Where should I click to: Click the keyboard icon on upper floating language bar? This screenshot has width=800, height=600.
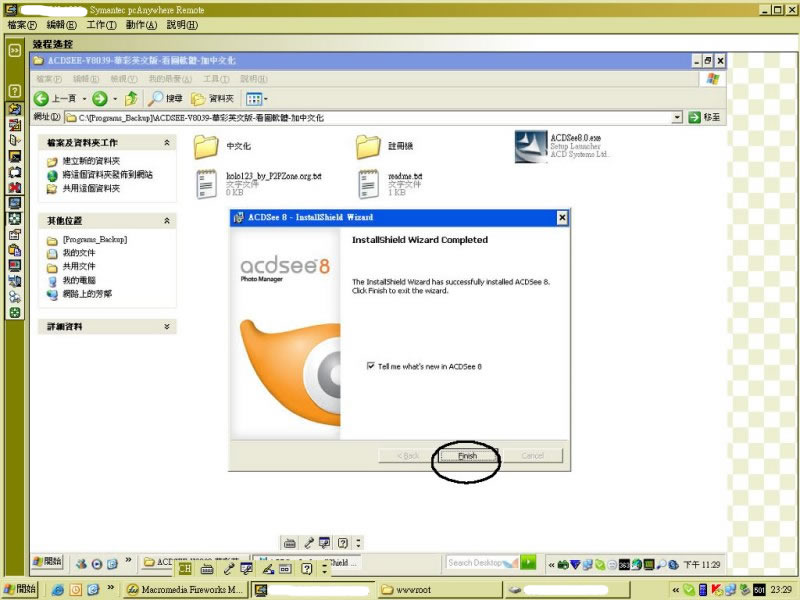(x=289, y=543)
